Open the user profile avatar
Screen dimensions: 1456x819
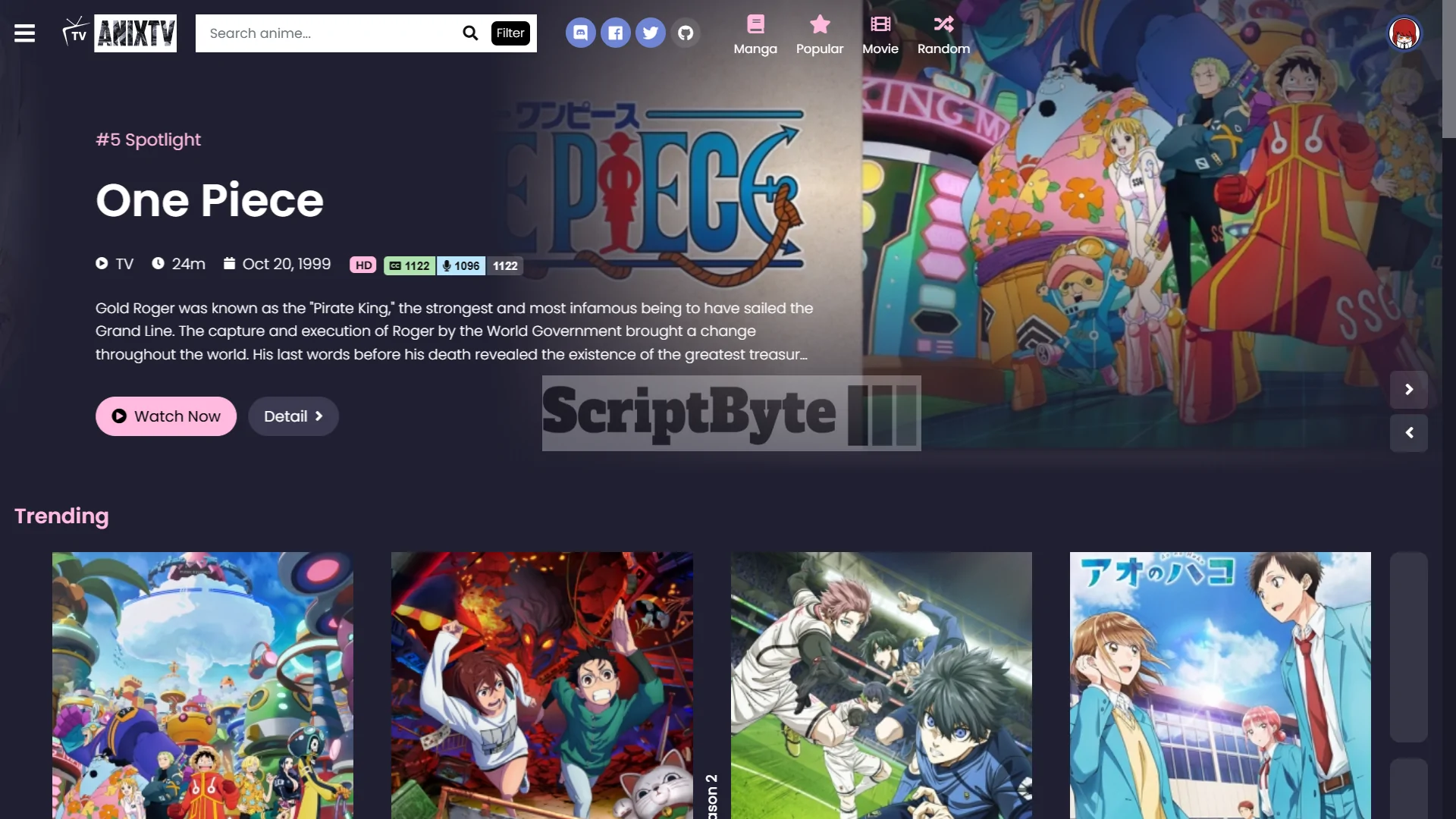coord(1404,33)
